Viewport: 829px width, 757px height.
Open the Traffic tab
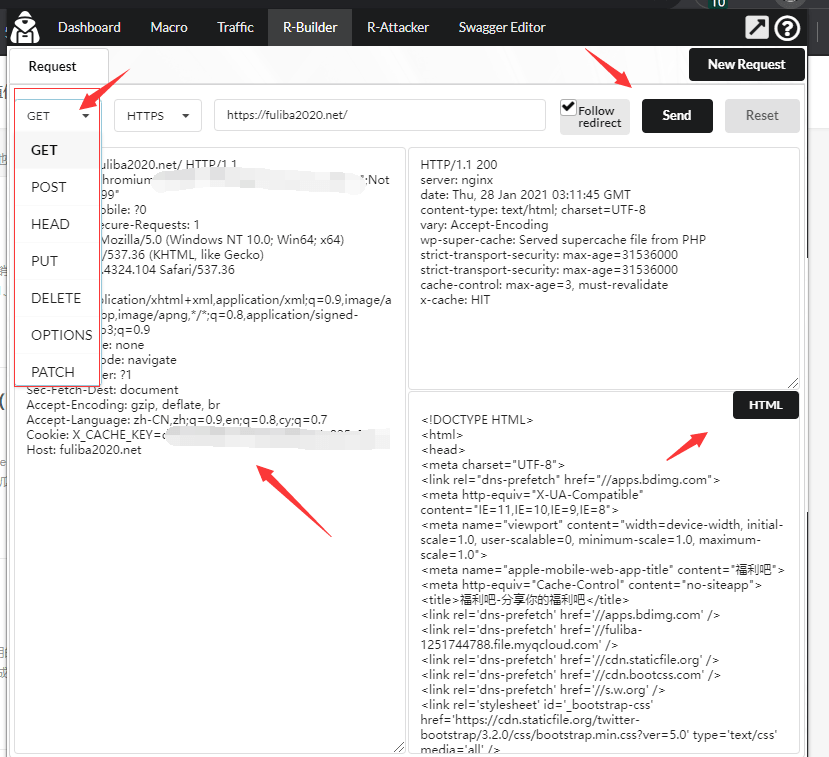[235, 27]
